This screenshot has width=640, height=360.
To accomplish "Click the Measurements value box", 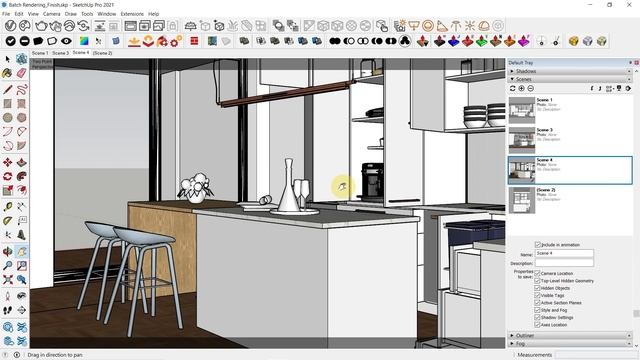I will (x=596, y=355).
